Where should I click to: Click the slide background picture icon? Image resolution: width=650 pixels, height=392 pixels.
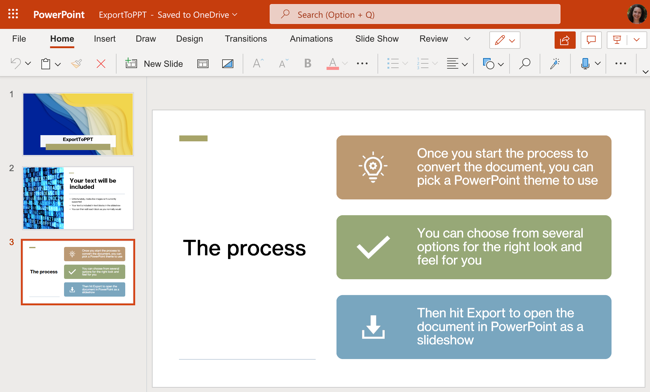tap(228, 63)
